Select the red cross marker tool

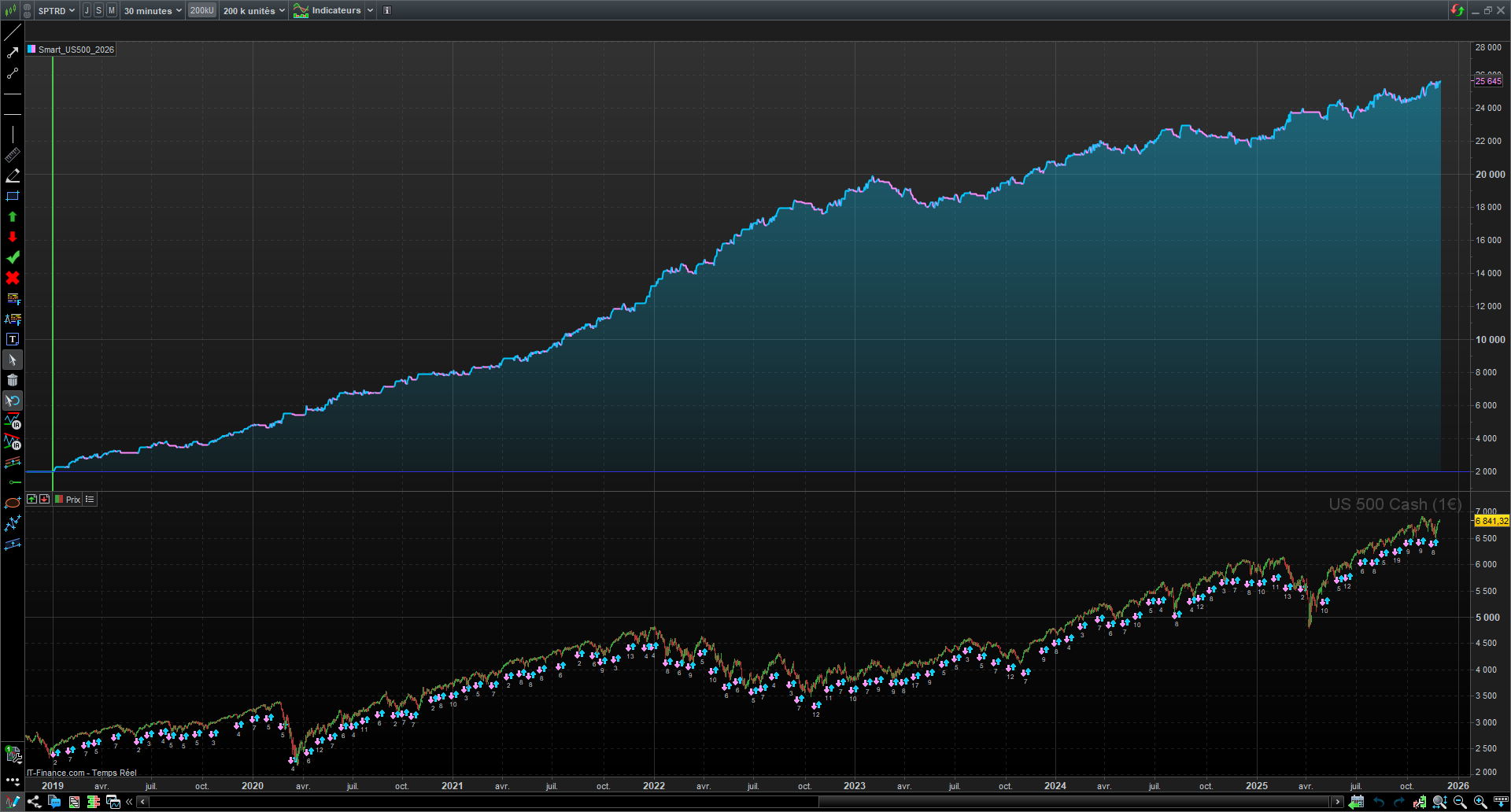(13, 278)
